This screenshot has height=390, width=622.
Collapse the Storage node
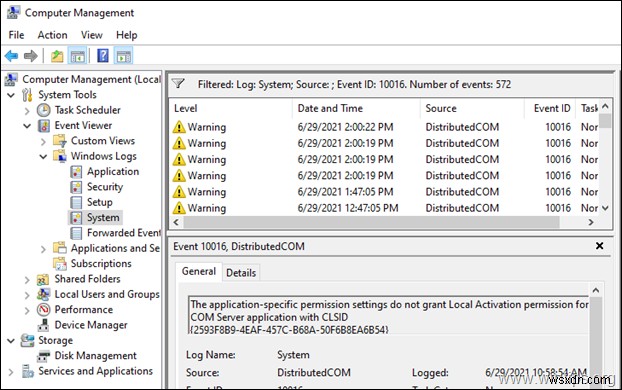click(x=11, y=341)
